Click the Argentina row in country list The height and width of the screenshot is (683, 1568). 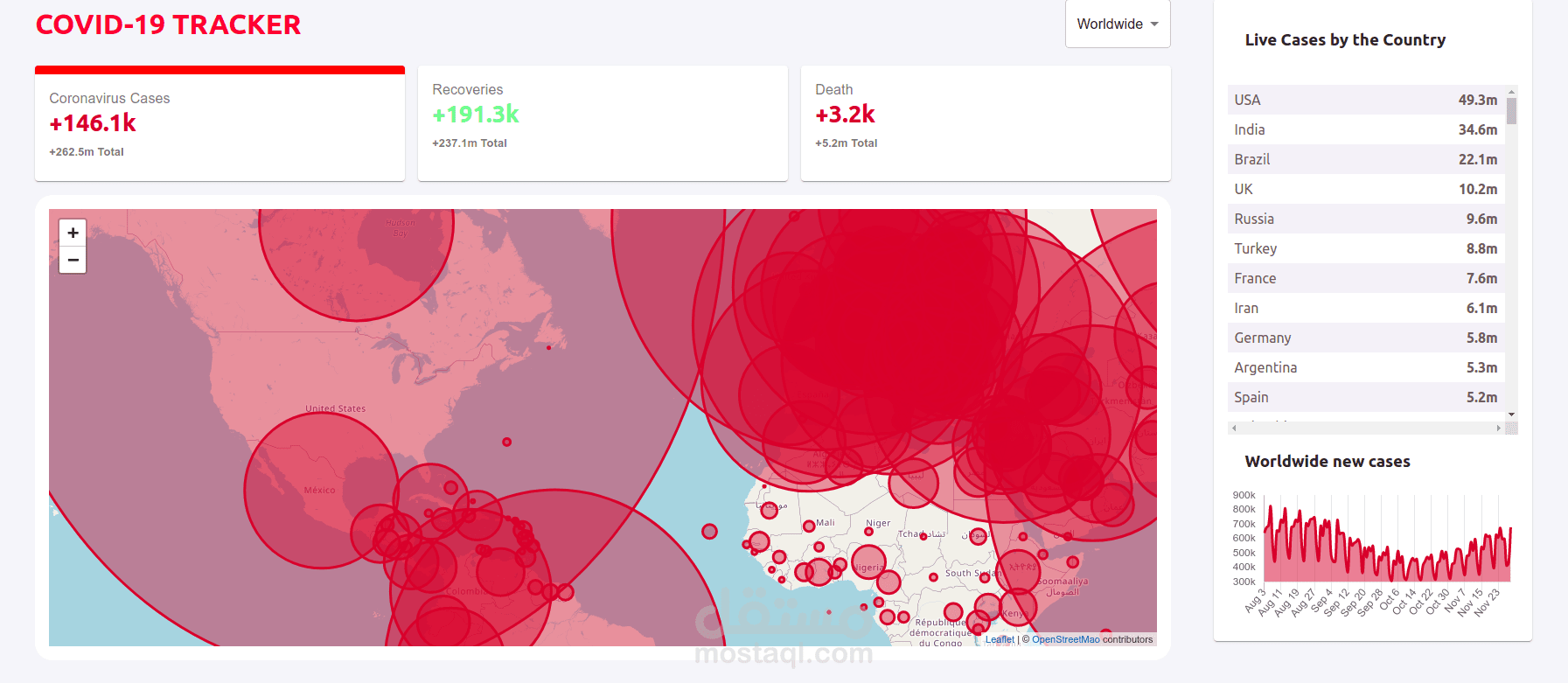click(x=1365, y=367)
